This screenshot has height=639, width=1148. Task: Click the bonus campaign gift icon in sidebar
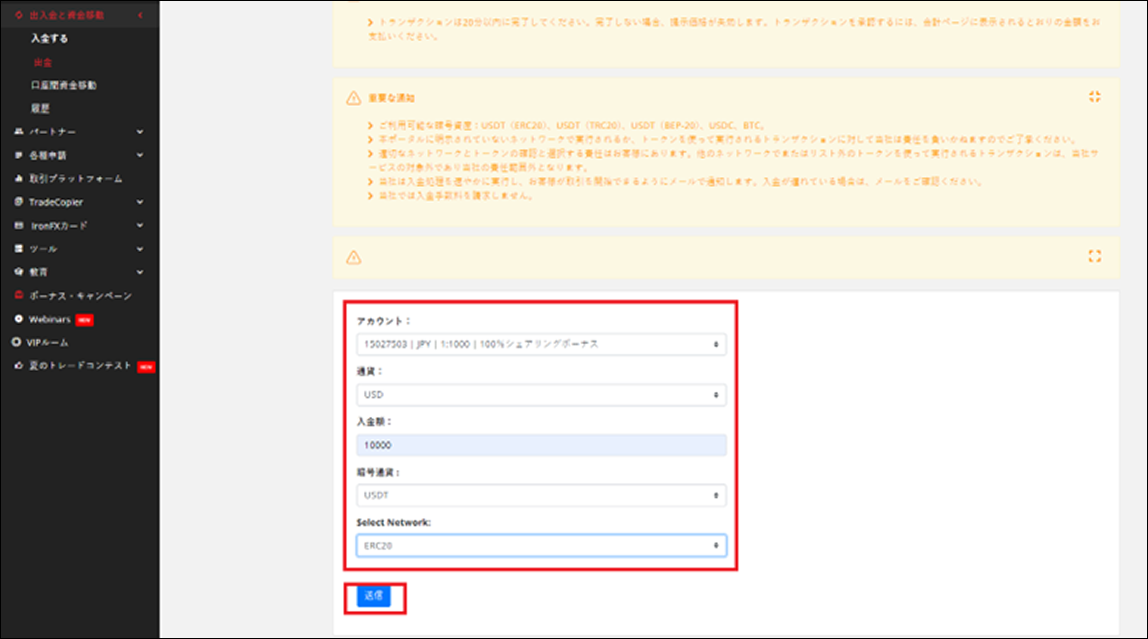19,296
